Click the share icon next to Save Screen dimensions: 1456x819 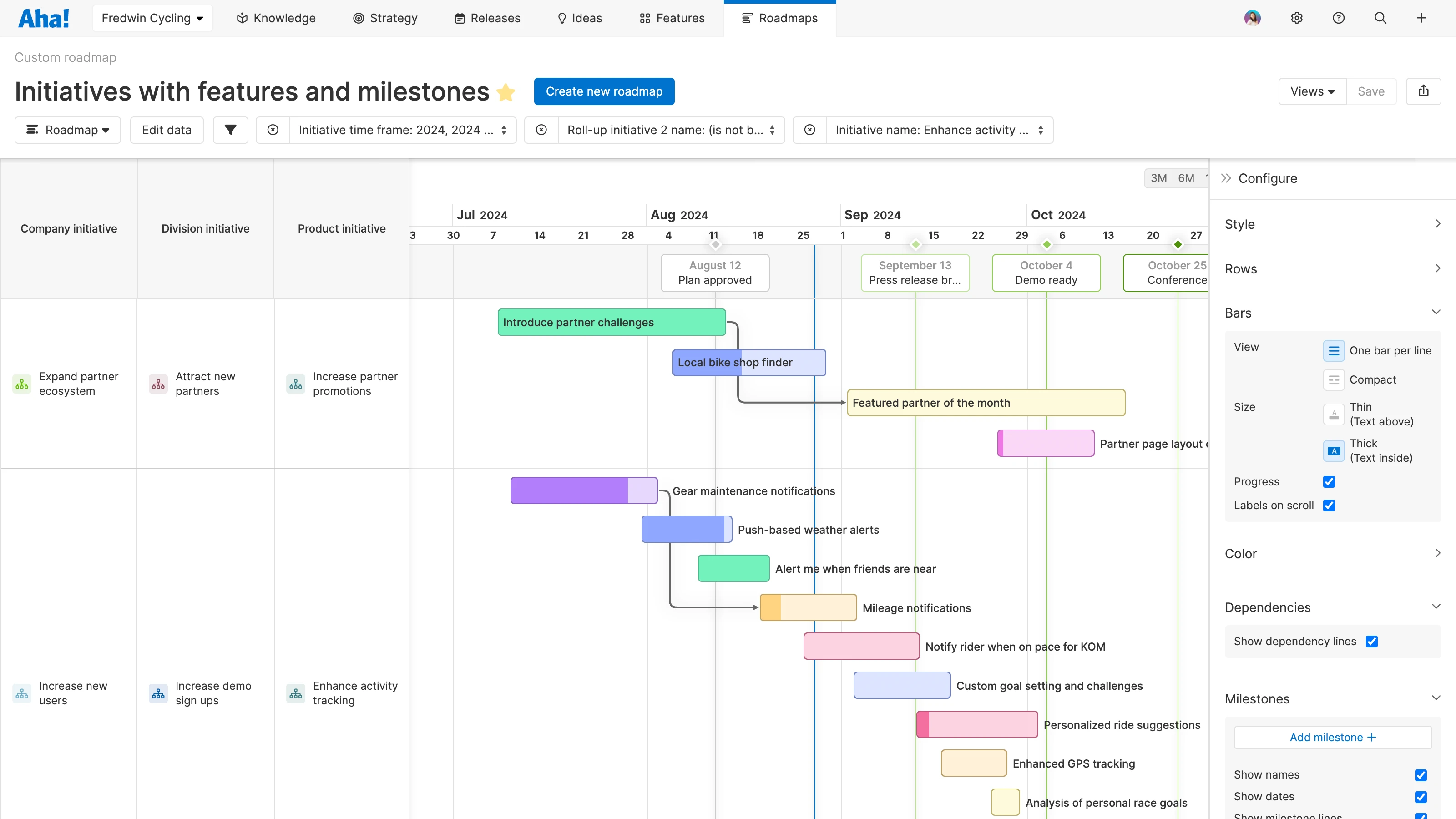[x=1424, y=91]
